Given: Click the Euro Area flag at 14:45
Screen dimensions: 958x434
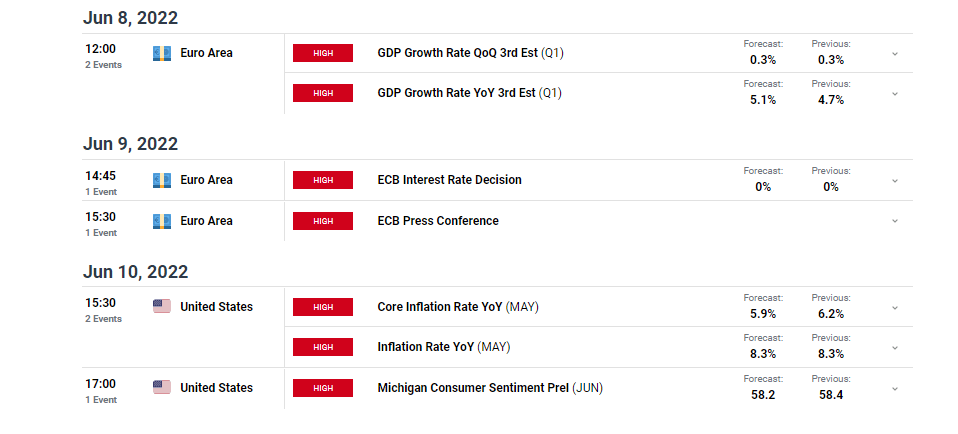Looking at the screenshot, I should click(x=162, y=180).
